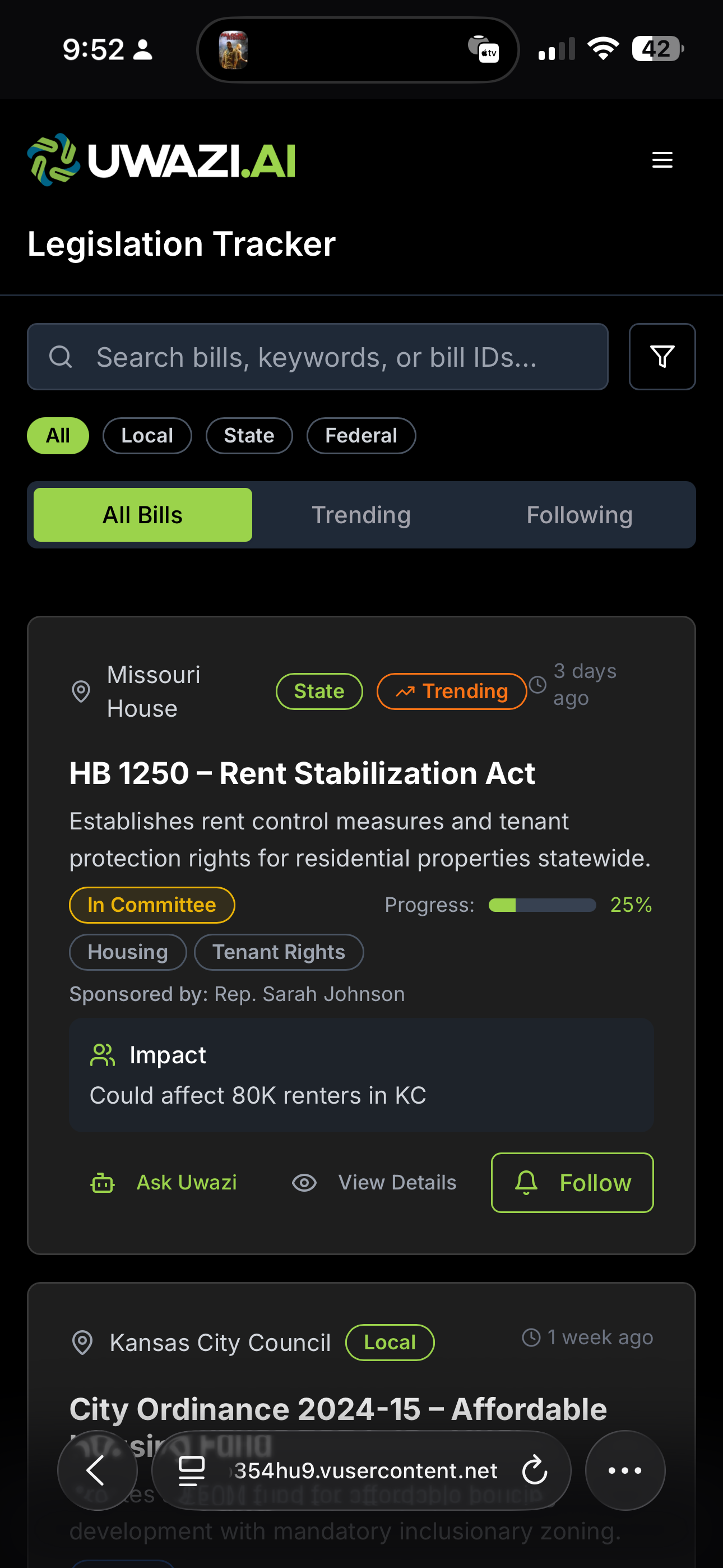Select the All Bills tab

pos(142,515)
